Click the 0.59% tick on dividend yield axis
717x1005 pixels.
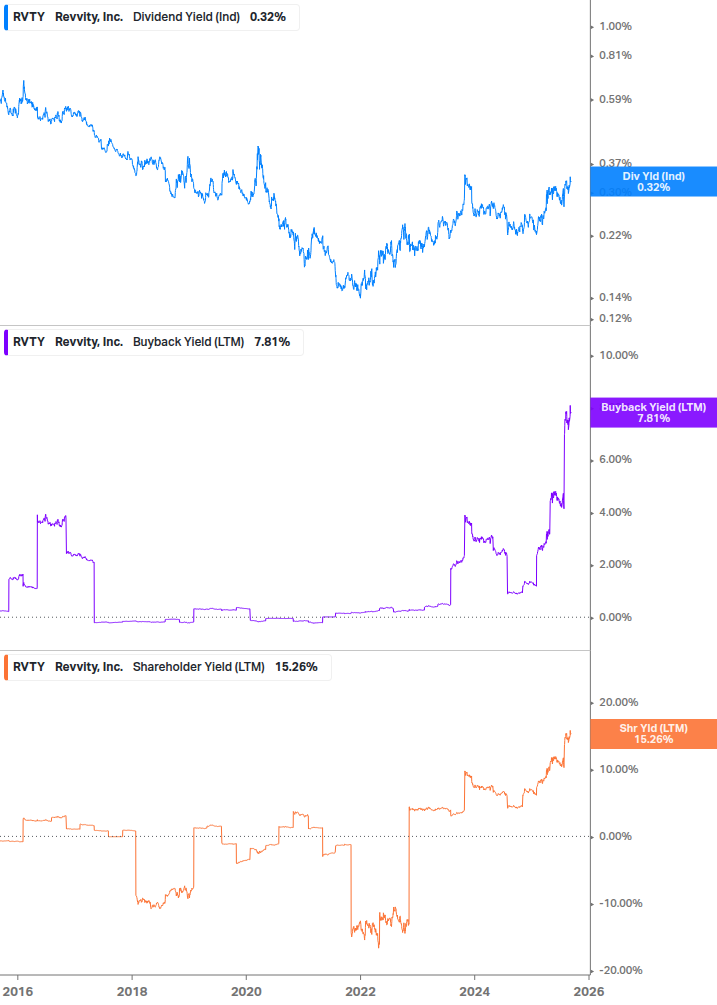615,99
